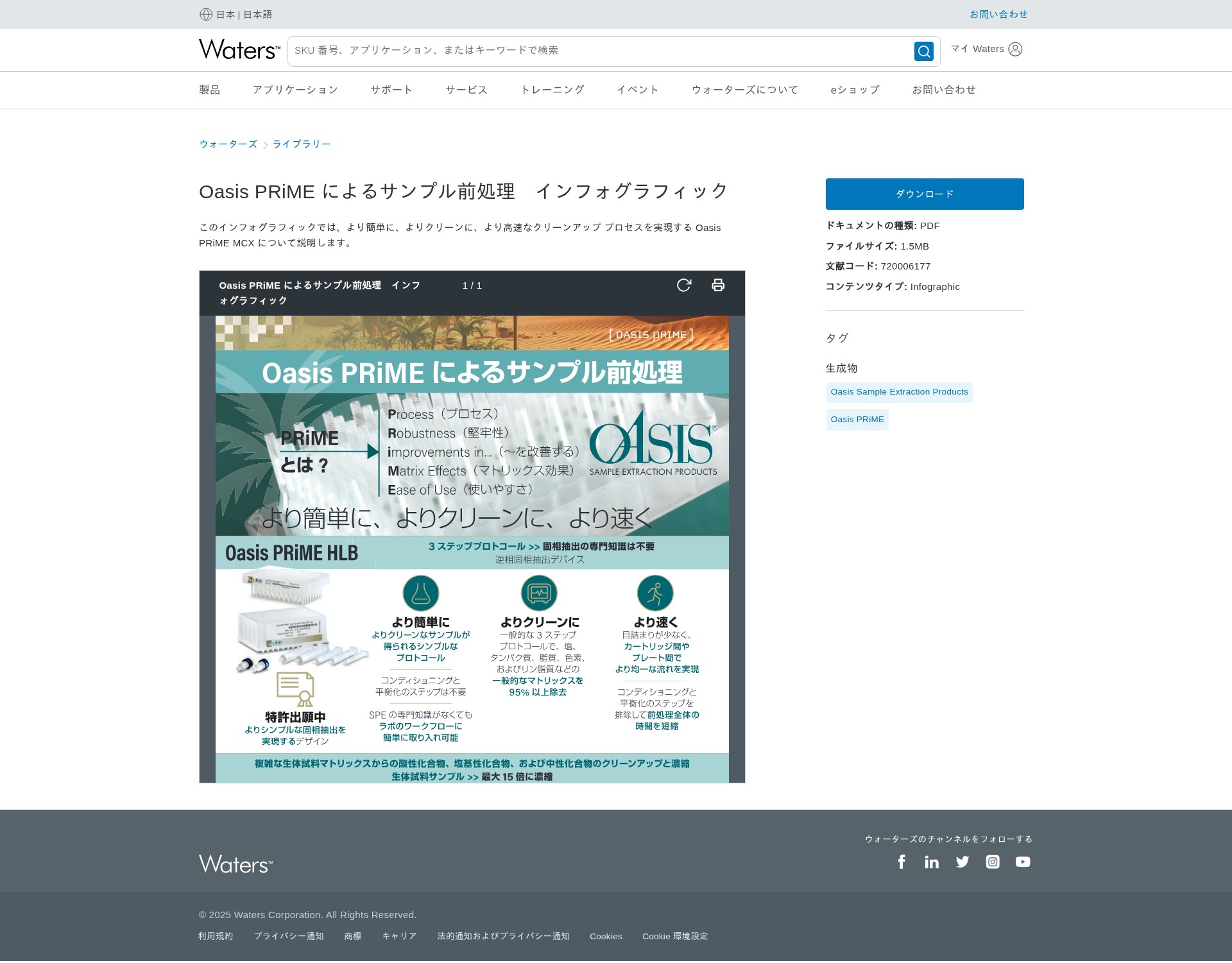1232x963 pixels.
Task: Go to ウォーターズ breadcrumb link
Action: pos(228,144)
